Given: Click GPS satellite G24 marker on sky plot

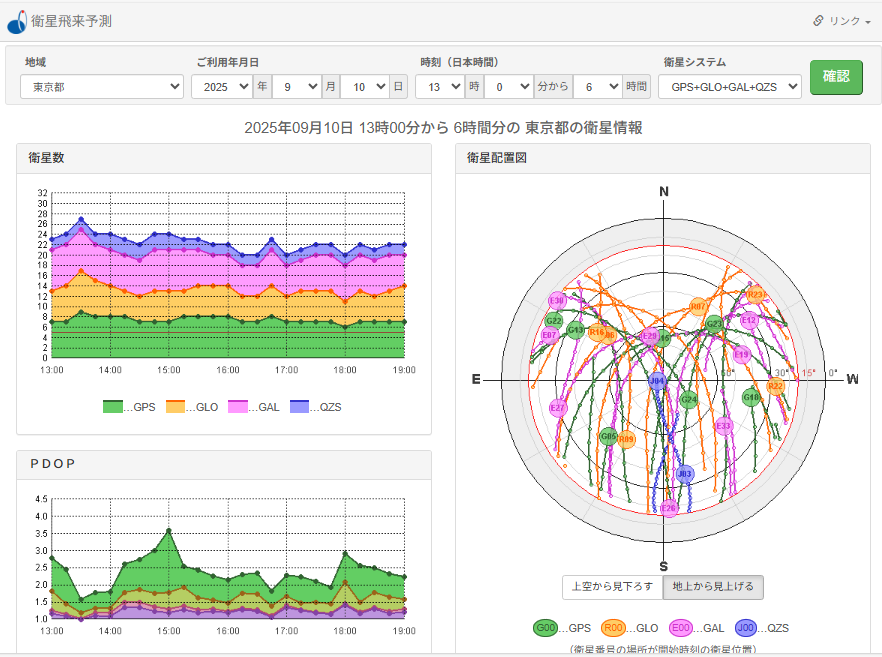Looking at the screenshot, I should point(688,399).
